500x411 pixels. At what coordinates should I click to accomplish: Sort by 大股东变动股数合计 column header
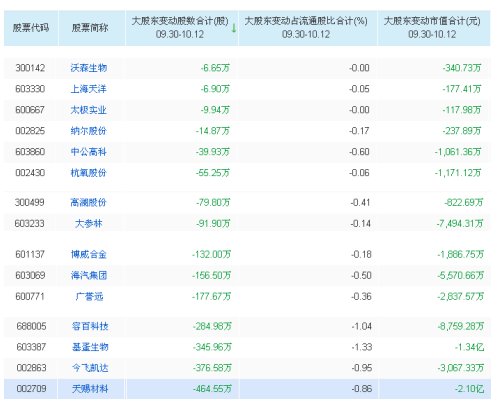pyautogui.click(x=180, y=28)
